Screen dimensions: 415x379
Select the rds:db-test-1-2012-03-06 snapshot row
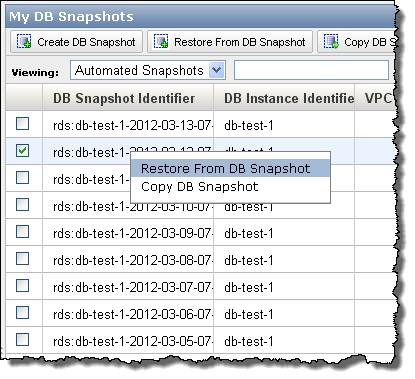click(x=200, y=314)
